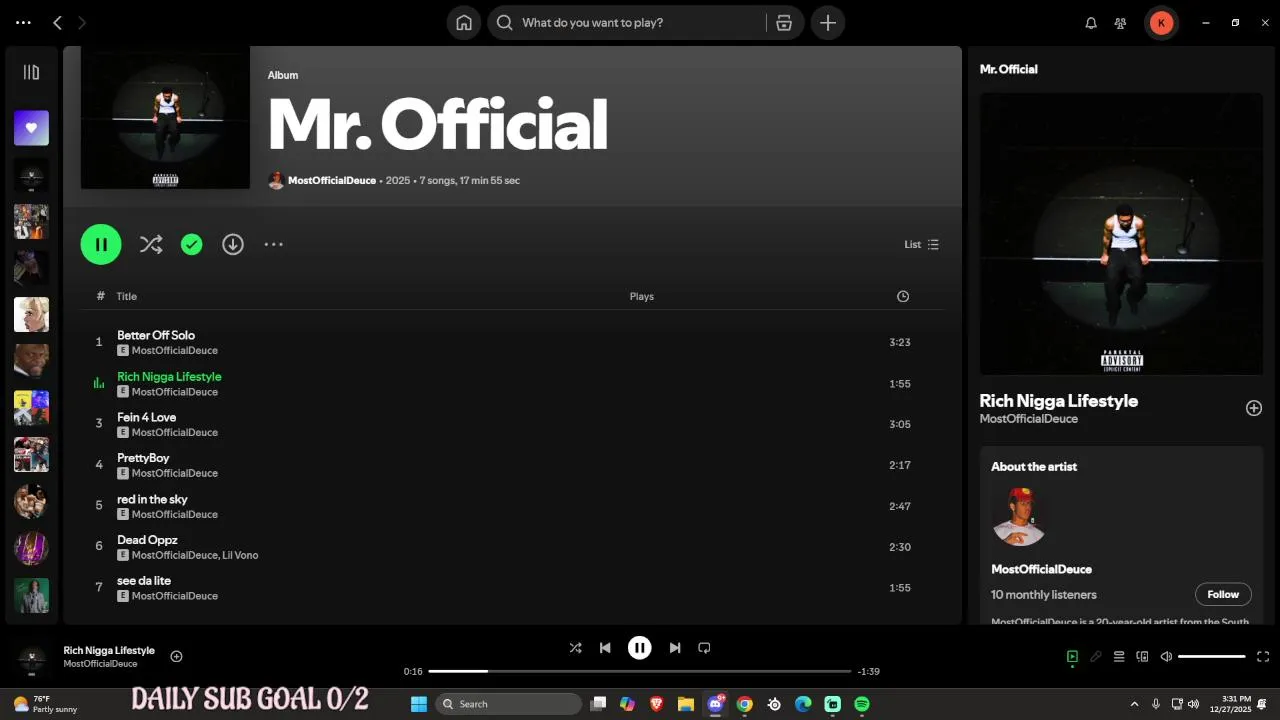
Task: Seek within the song progress bar
Action: click(640, 671)
